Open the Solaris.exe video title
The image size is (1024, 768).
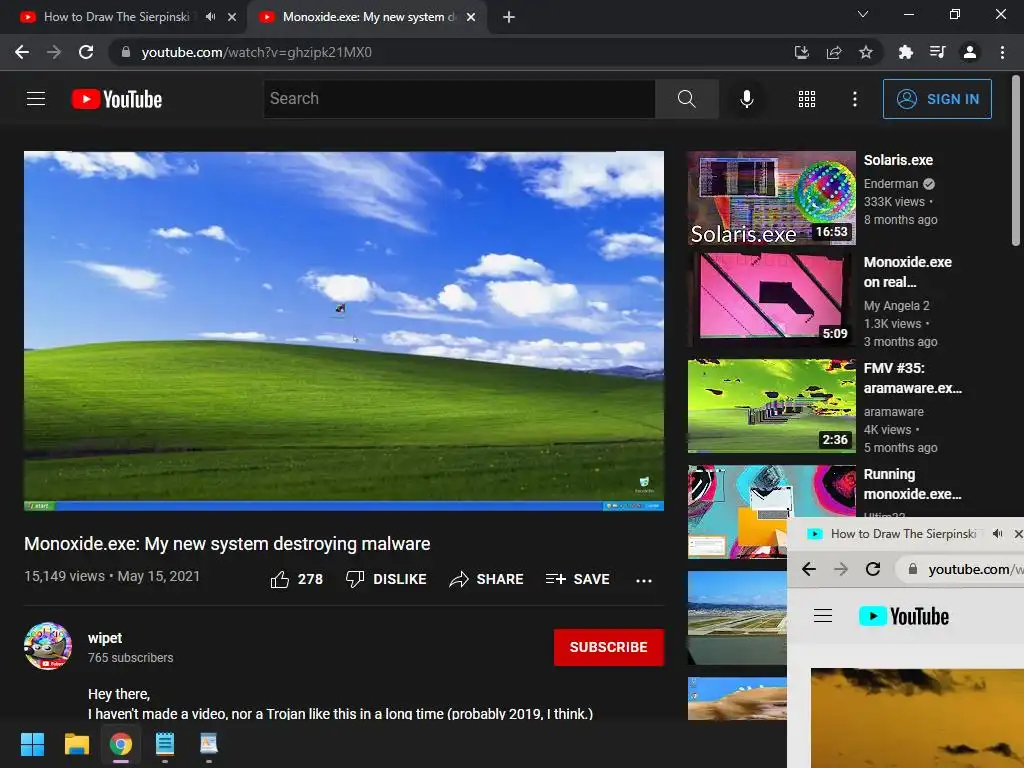tap(898, 160)
